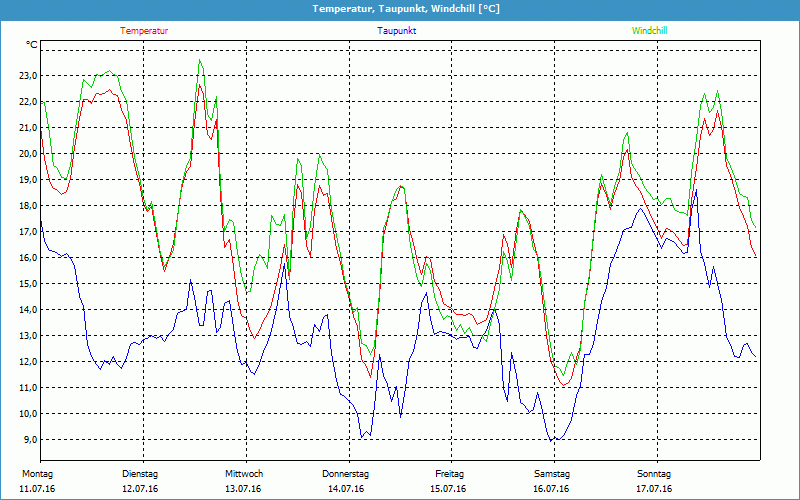
Task: Click the 14,0 y-axis value
Action: 28,310
